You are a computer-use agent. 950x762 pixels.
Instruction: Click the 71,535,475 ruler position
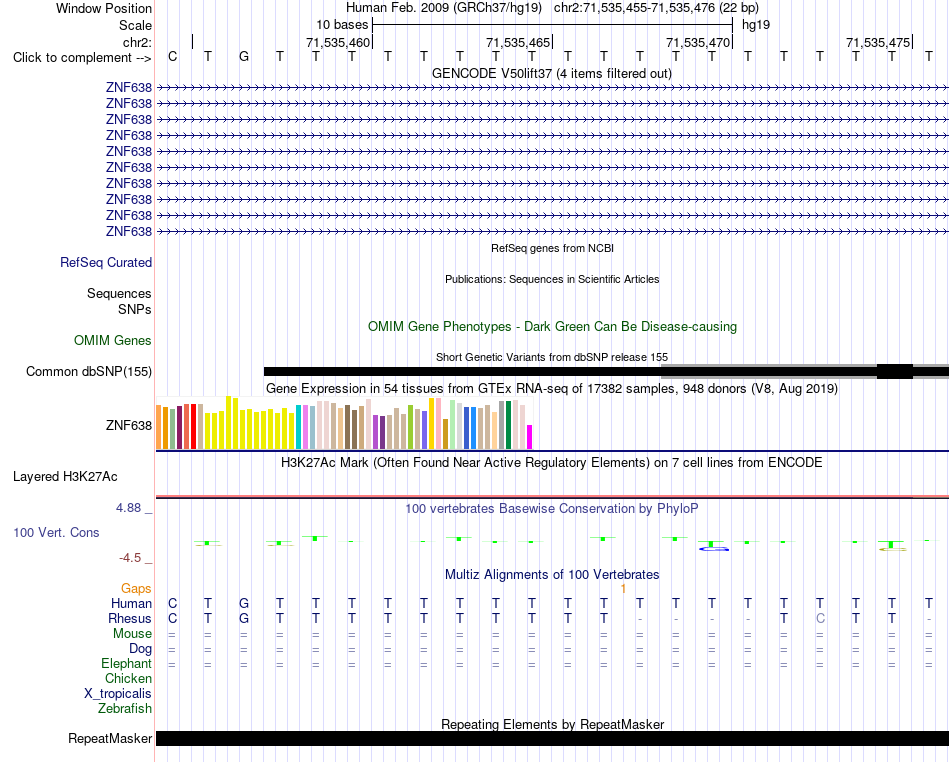pyautogui.click(x=878, y=42)
